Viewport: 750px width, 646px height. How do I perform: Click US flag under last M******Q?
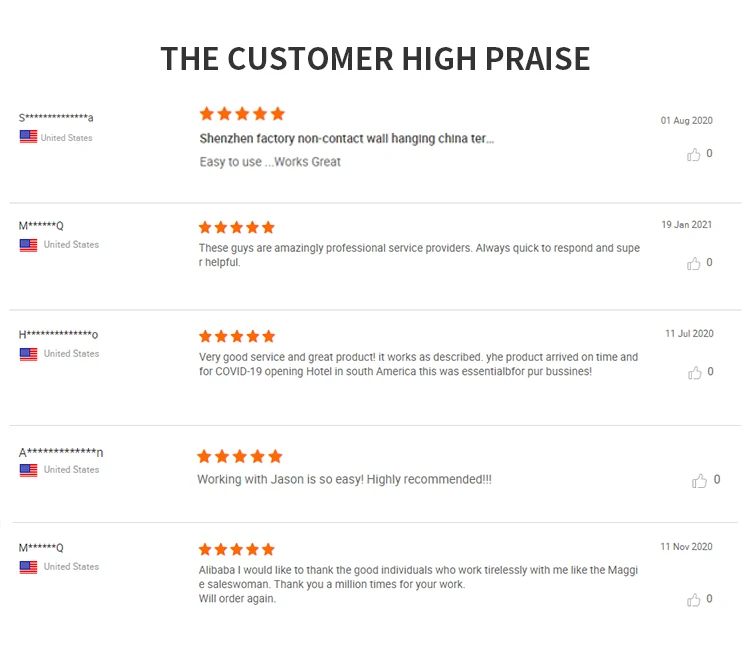[x=28, y=567]
